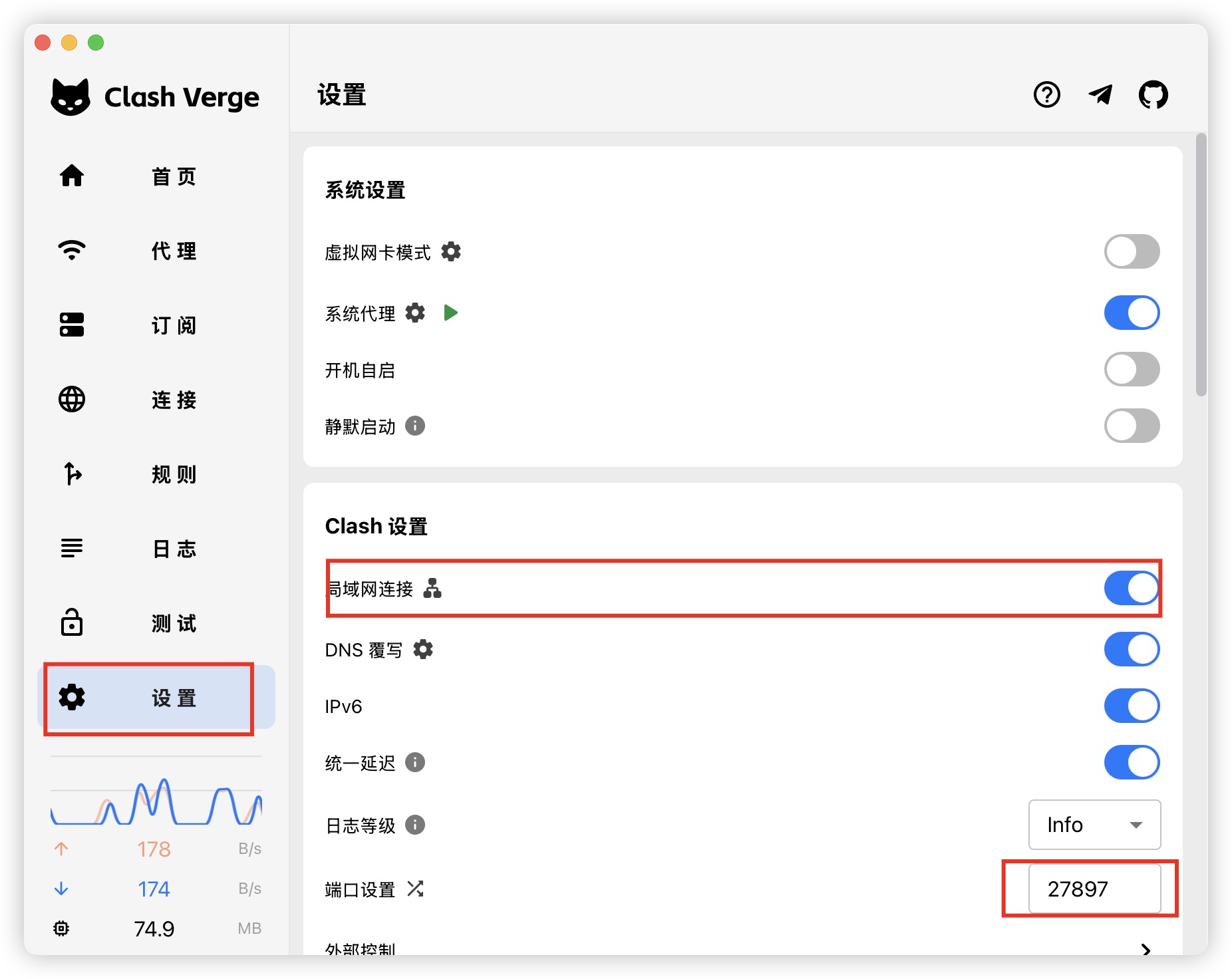Screen dimensions: 1232x979
Task: Show info for 日志等级
Action: tap(415, 825)
